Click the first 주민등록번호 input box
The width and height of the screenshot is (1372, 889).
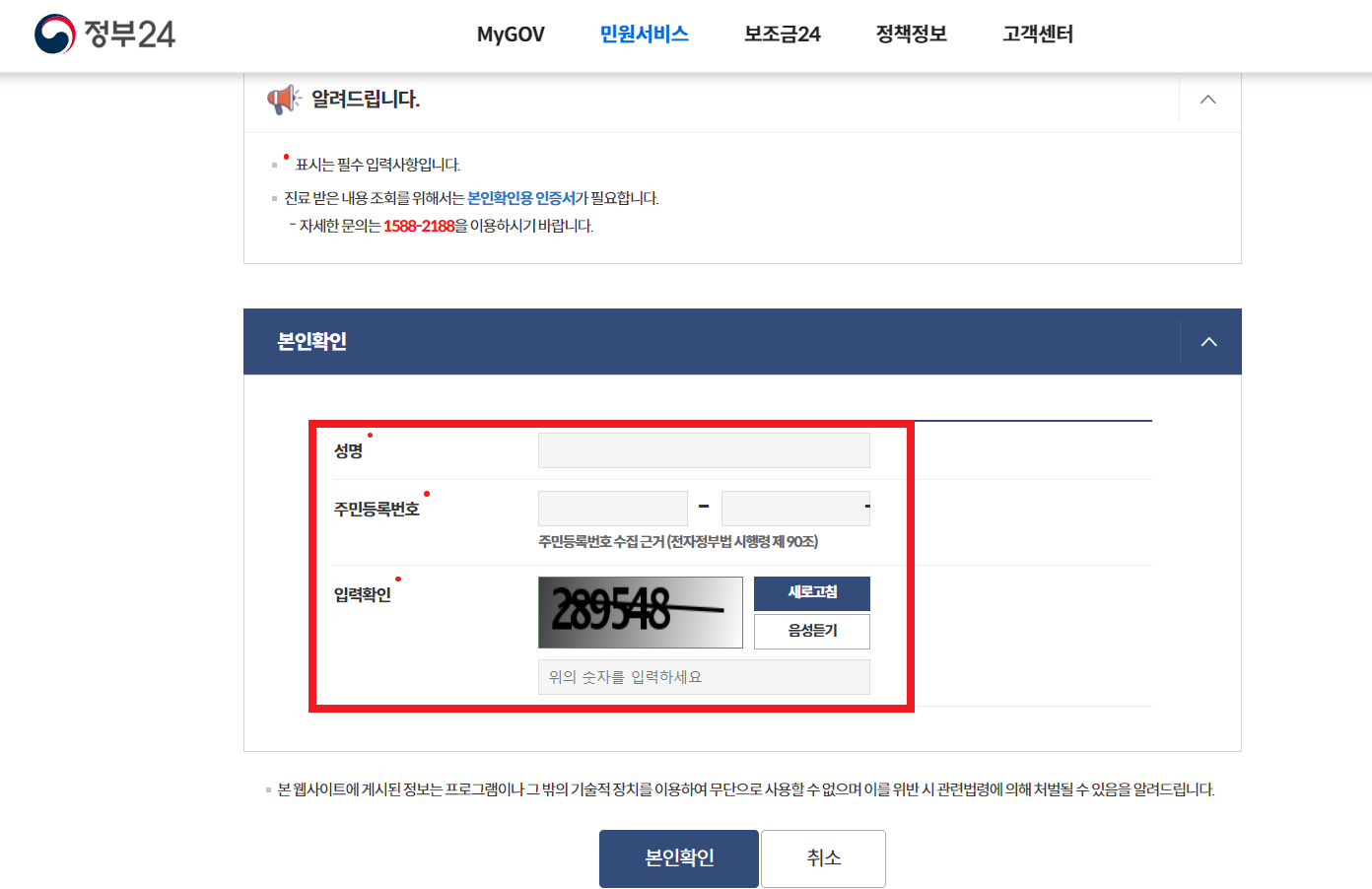(x=613, y=509)
